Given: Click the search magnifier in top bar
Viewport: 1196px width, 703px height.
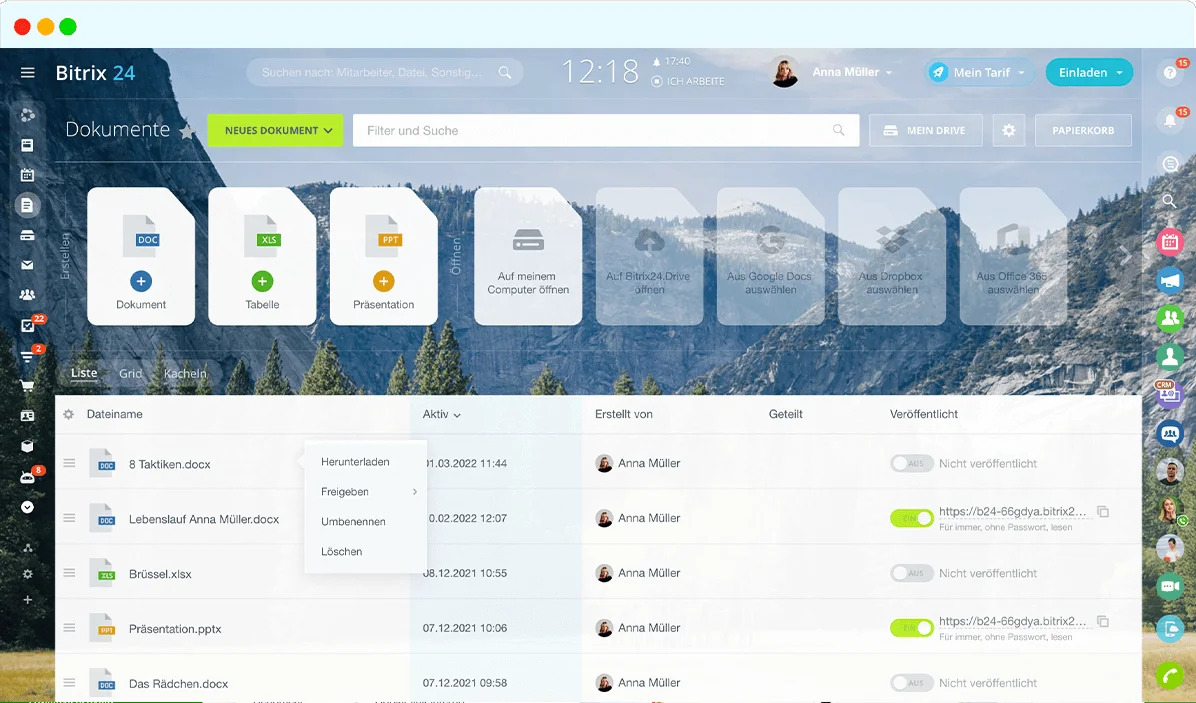Looking at the screenshot, I should coord(505,72).
